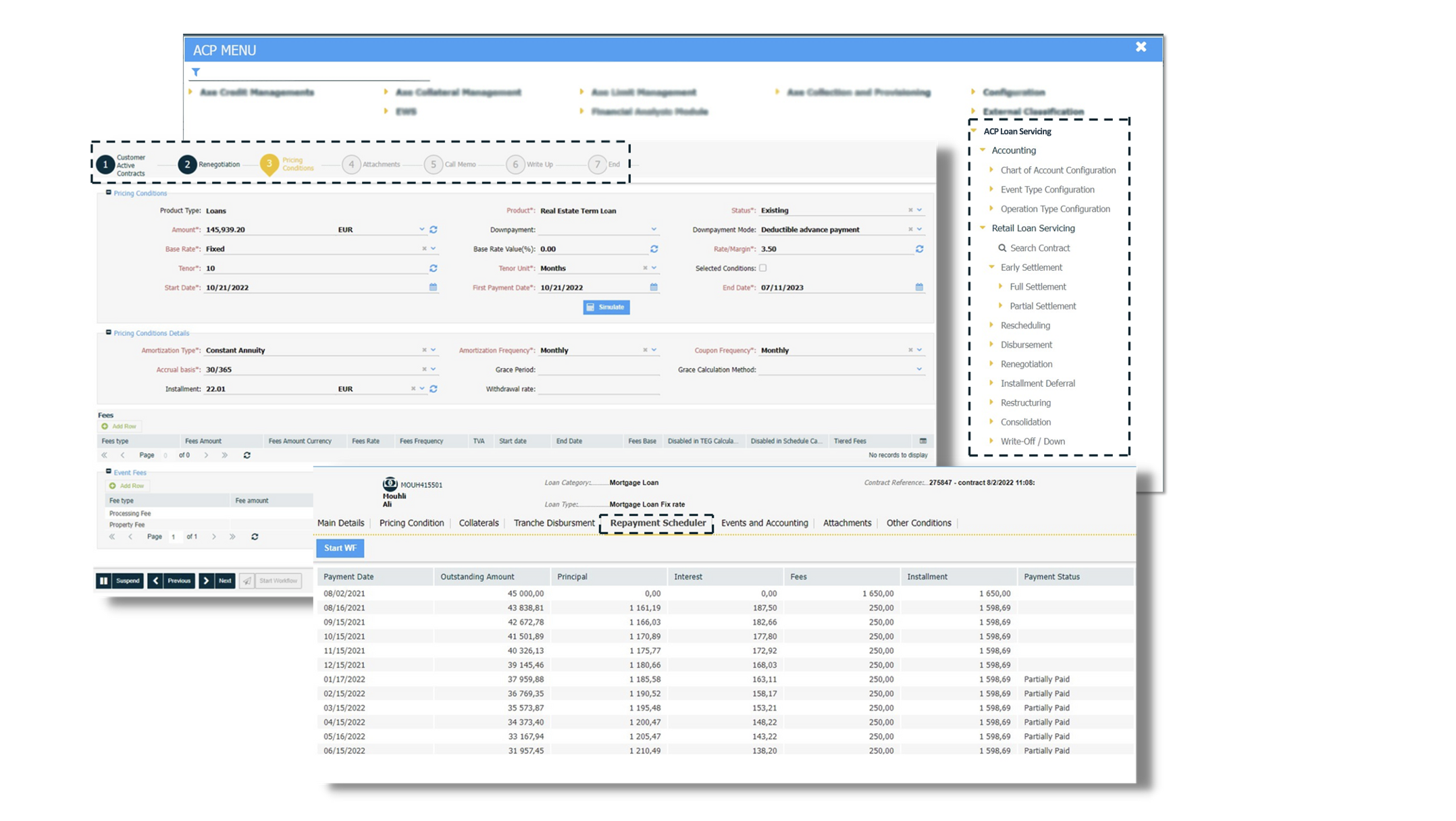Go to last page in Event Fees table
Image resolution: width=1456 pixels, height=821 pixels.
232,537
